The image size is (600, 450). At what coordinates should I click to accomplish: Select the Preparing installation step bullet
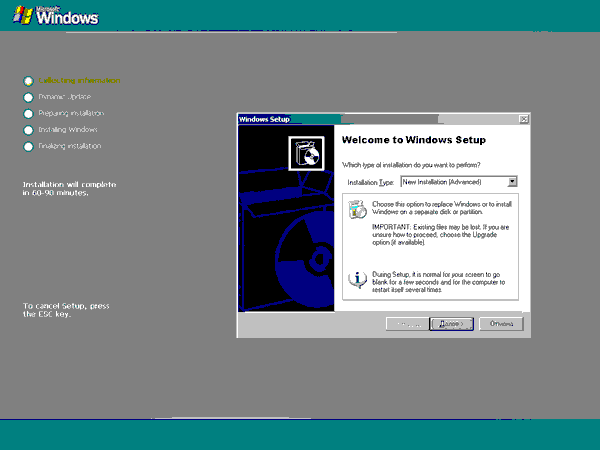(x=28, y=114)
